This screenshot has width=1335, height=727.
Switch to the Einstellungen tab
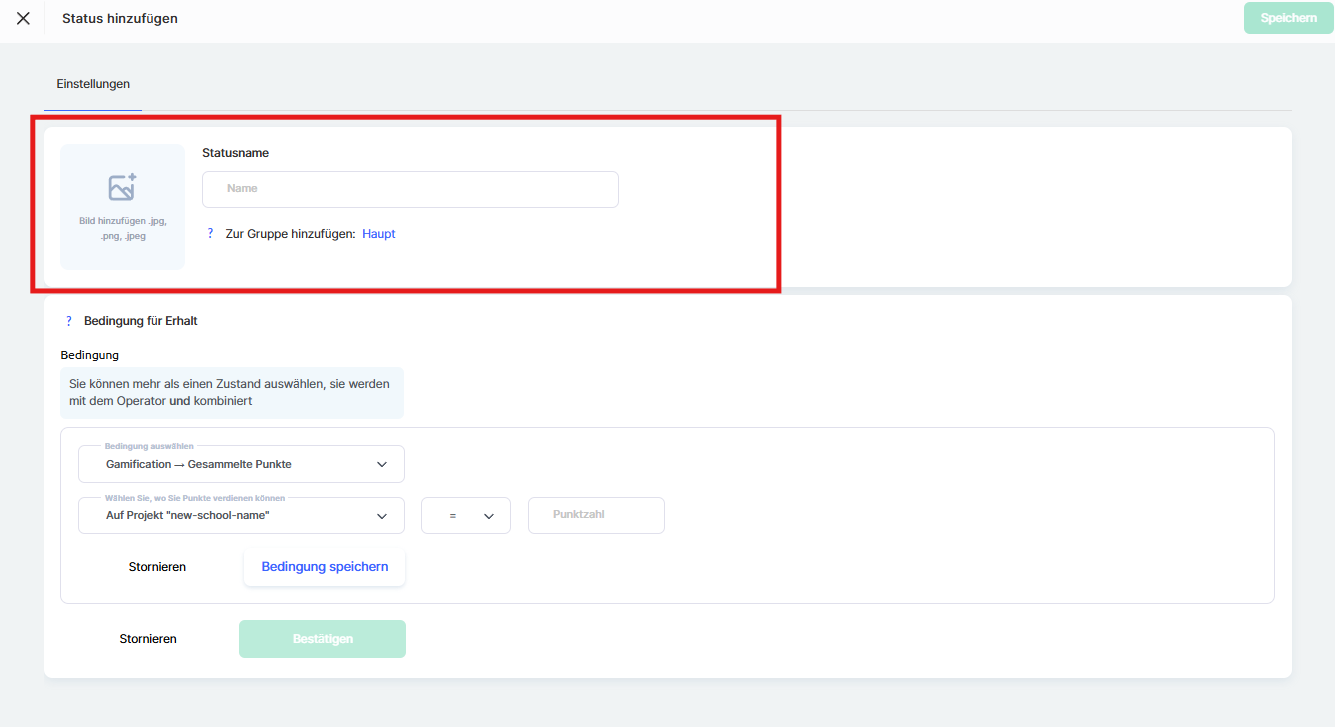tap(93, 84)
